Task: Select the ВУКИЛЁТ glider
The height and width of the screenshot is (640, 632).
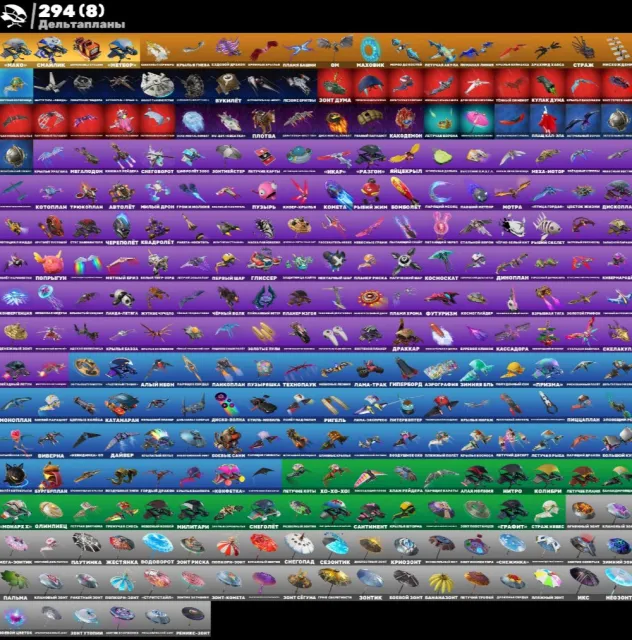Action: 228,86
